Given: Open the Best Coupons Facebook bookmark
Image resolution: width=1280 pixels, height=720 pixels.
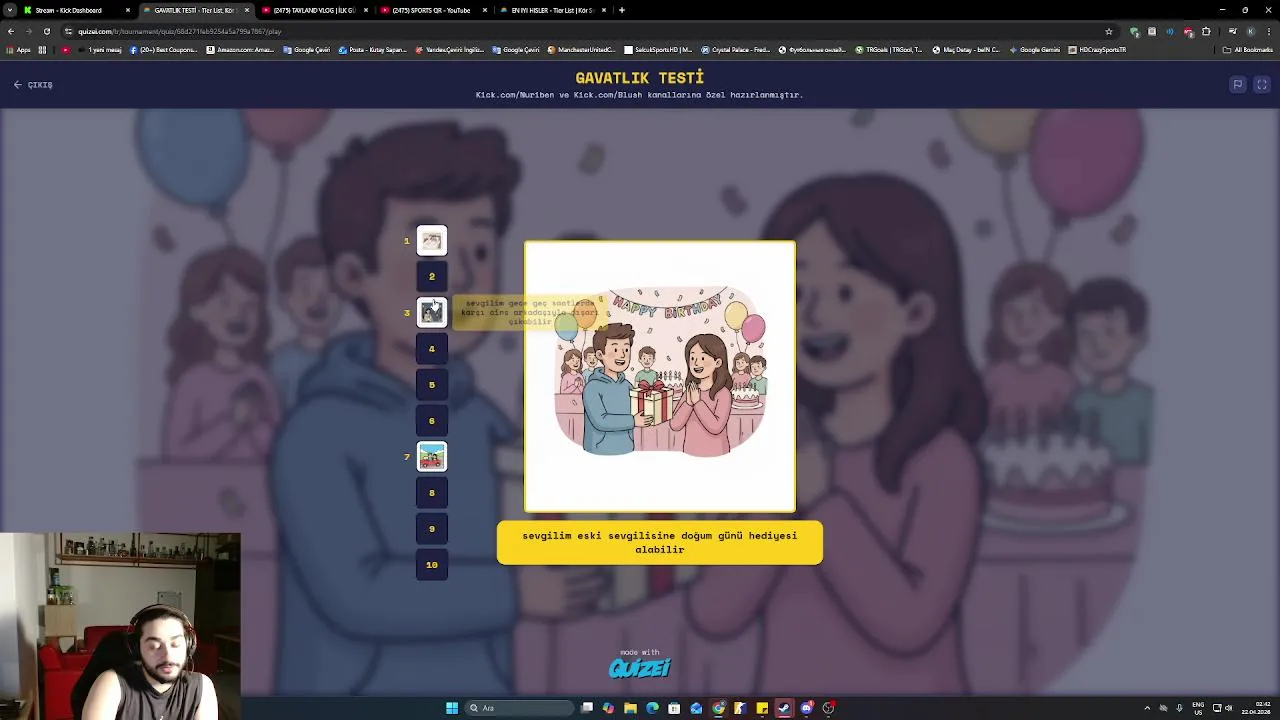Looking at the screenshot, I should click(164, 50).
